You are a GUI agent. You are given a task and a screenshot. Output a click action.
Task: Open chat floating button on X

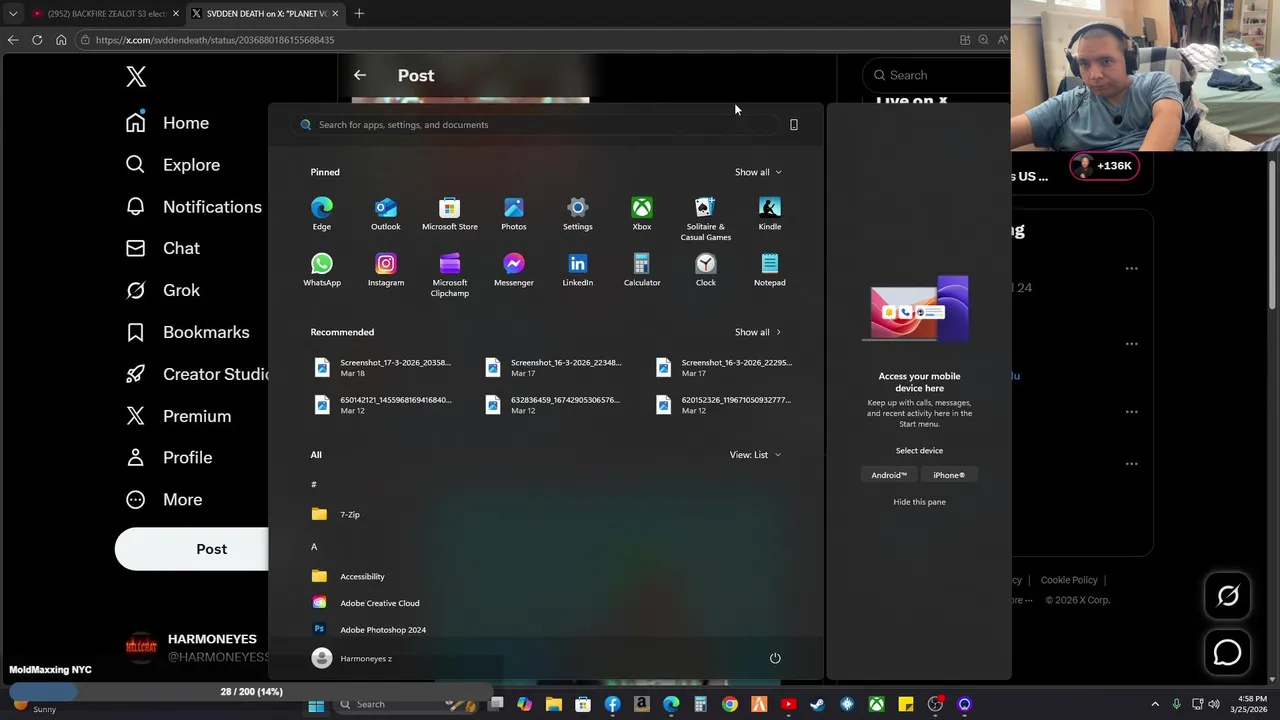tap(1227, 653)
